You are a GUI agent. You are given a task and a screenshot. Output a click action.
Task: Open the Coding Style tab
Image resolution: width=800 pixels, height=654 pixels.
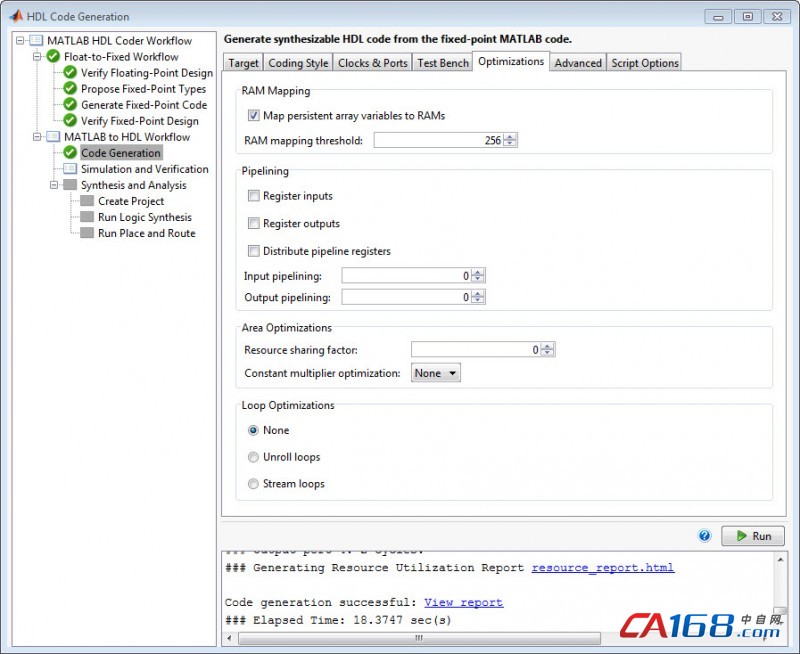298,63
